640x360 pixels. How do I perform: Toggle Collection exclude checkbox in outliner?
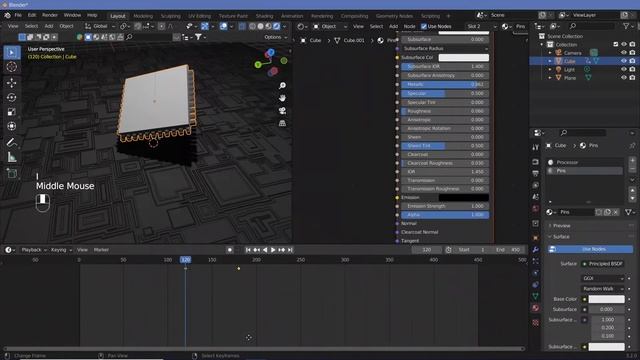pos(616,44)
